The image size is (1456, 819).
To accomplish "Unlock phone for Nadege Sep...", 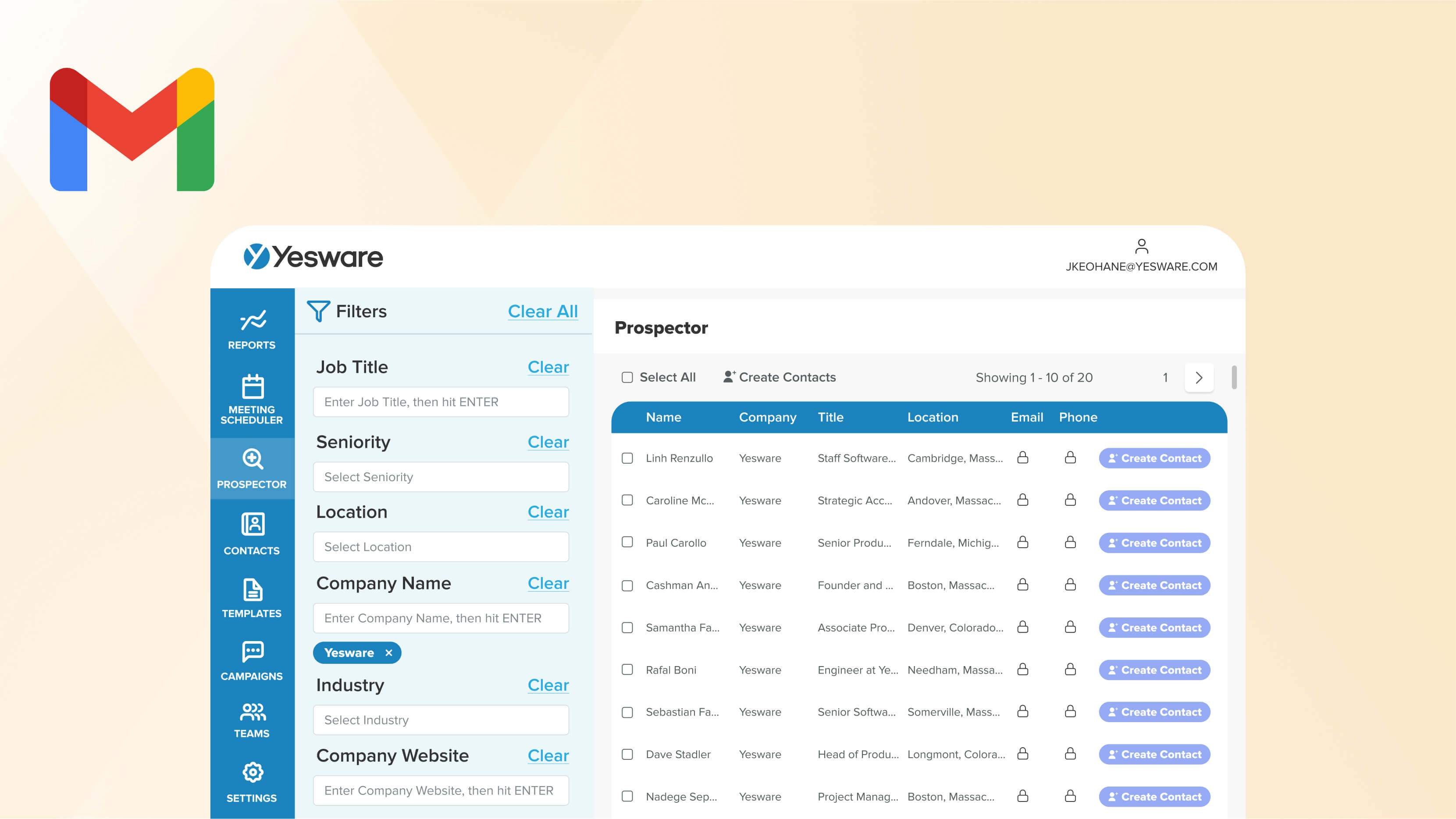I will tap(1070, 796).
